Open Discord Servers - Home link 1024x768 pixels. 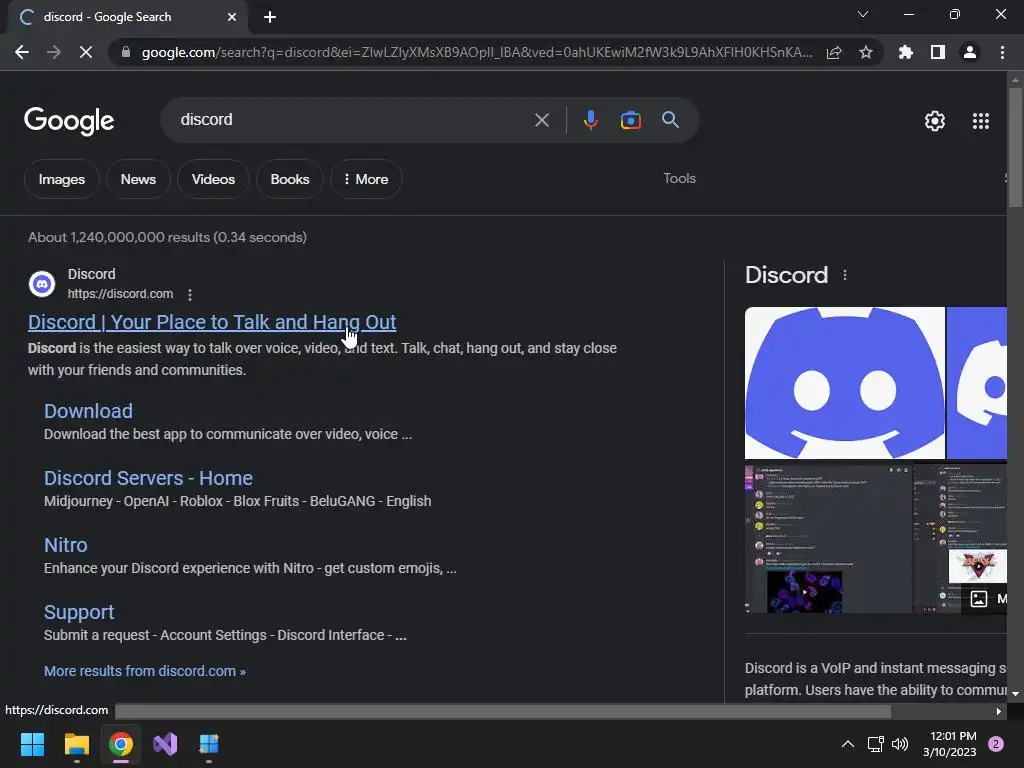point(148,478)
